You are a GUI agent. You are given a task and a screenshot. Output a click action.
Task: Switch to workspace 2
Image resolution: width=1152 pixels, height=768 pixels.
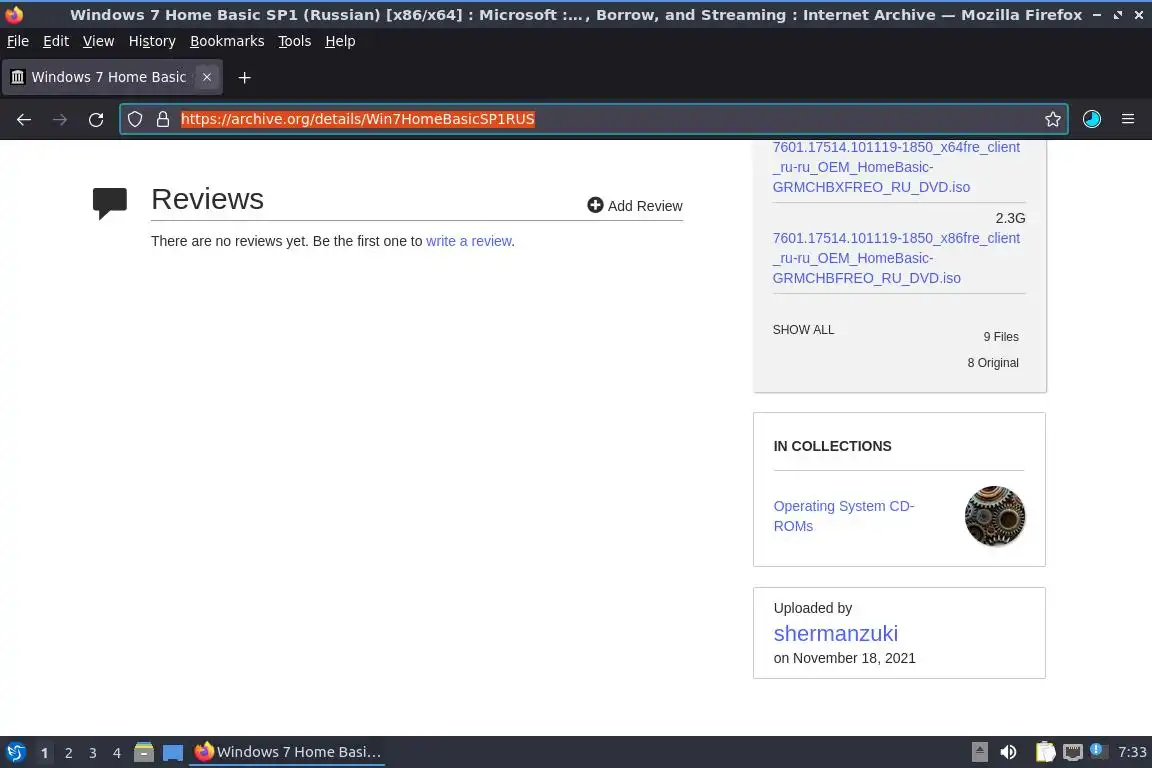click(x=68, y=753)
